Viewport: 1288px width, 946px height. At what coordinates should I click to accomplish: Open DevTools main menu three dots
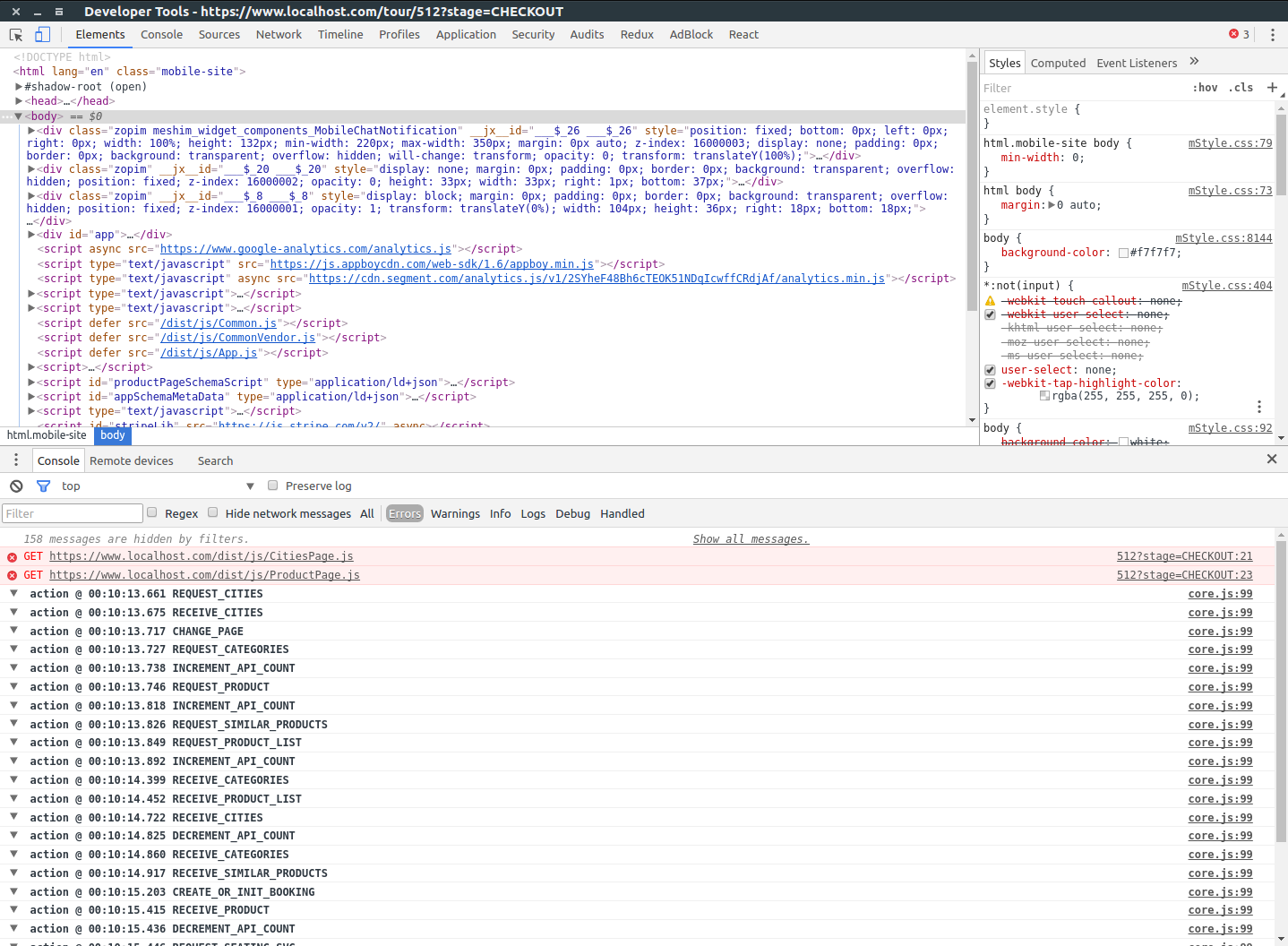(1273, 35)
